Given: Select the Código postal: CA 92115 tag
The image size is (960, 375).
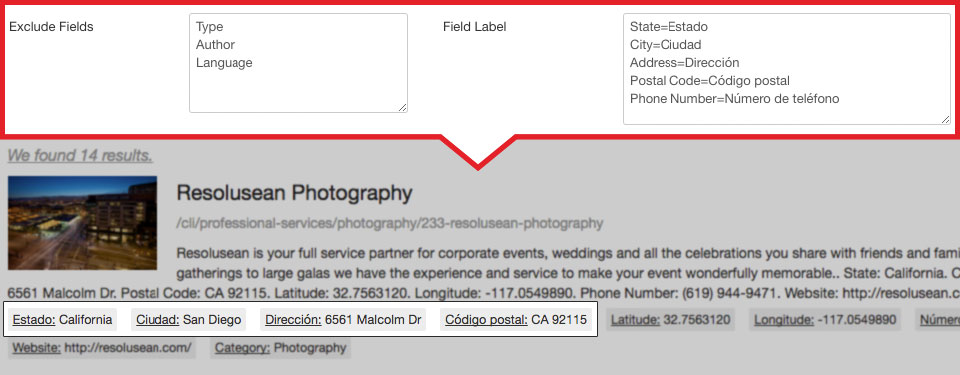Looking at the screenshot, I should pyautogui.click(x=516, y=319).
